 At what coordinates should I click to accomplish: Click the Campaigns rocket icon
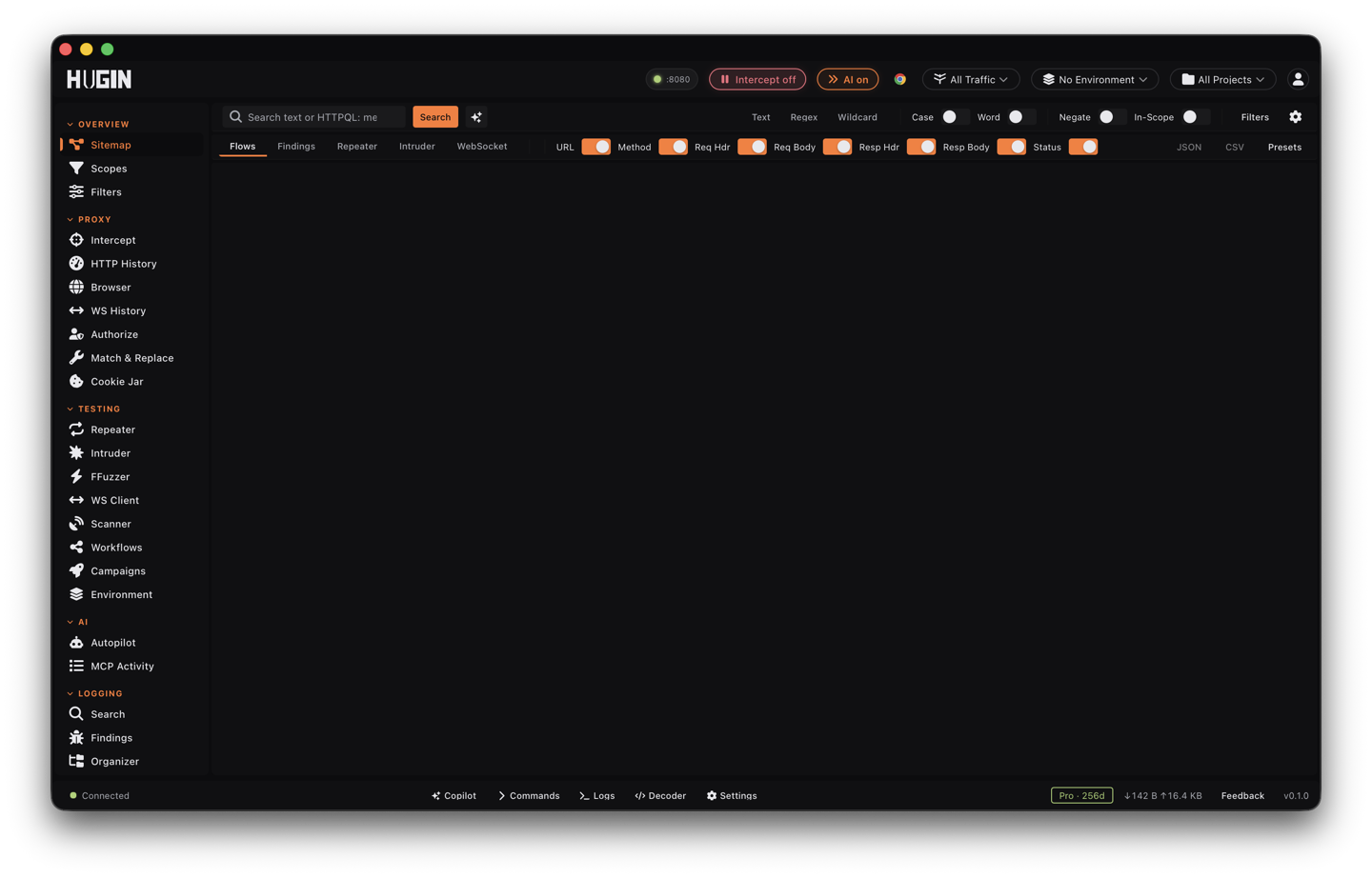pos(76,571)
